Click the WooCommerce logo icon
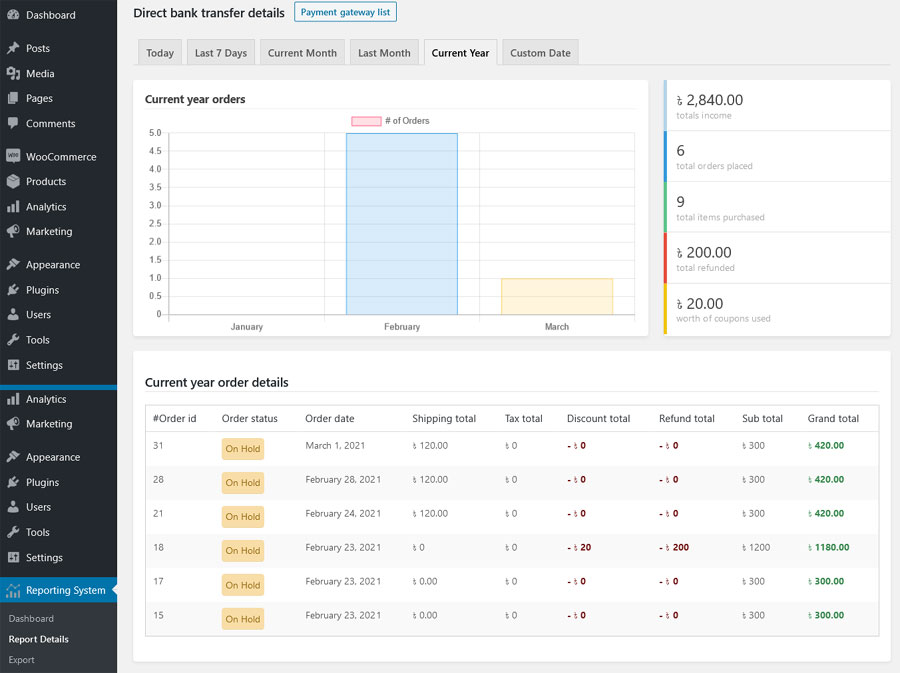Image resolution: width=900 pixels, height=673 pixels. [13, 156]
